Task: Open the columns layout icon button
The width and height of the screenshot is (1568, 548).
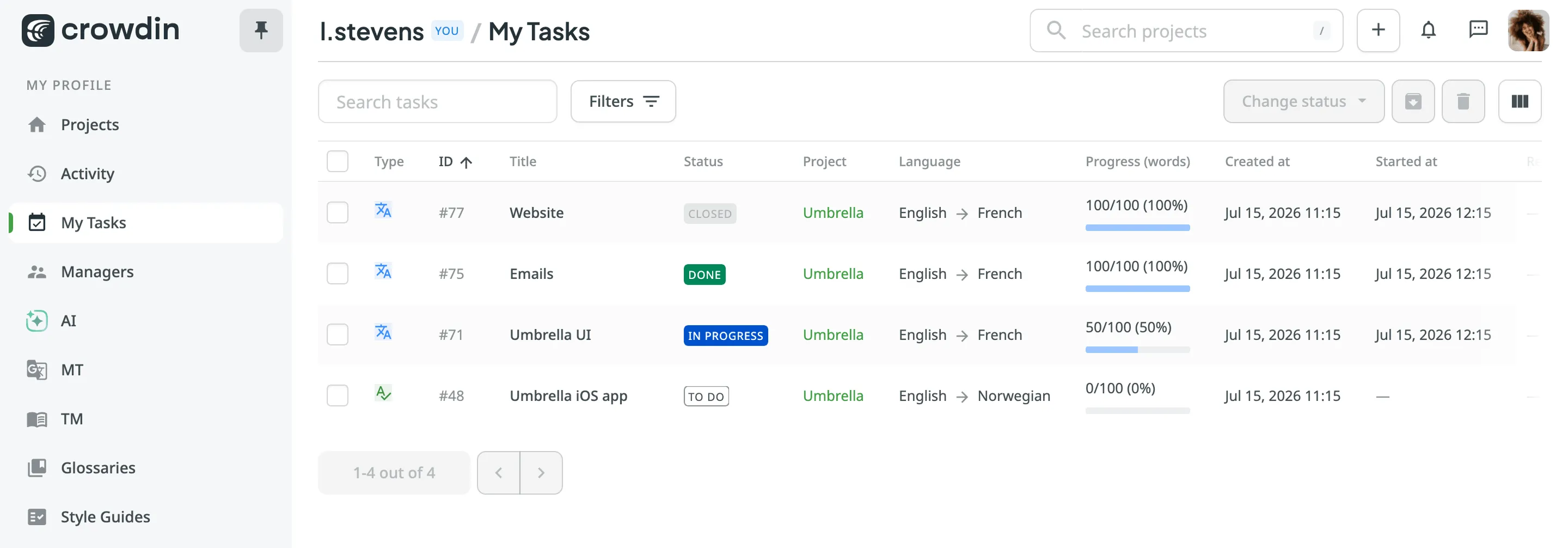Action: (1520, 101)
